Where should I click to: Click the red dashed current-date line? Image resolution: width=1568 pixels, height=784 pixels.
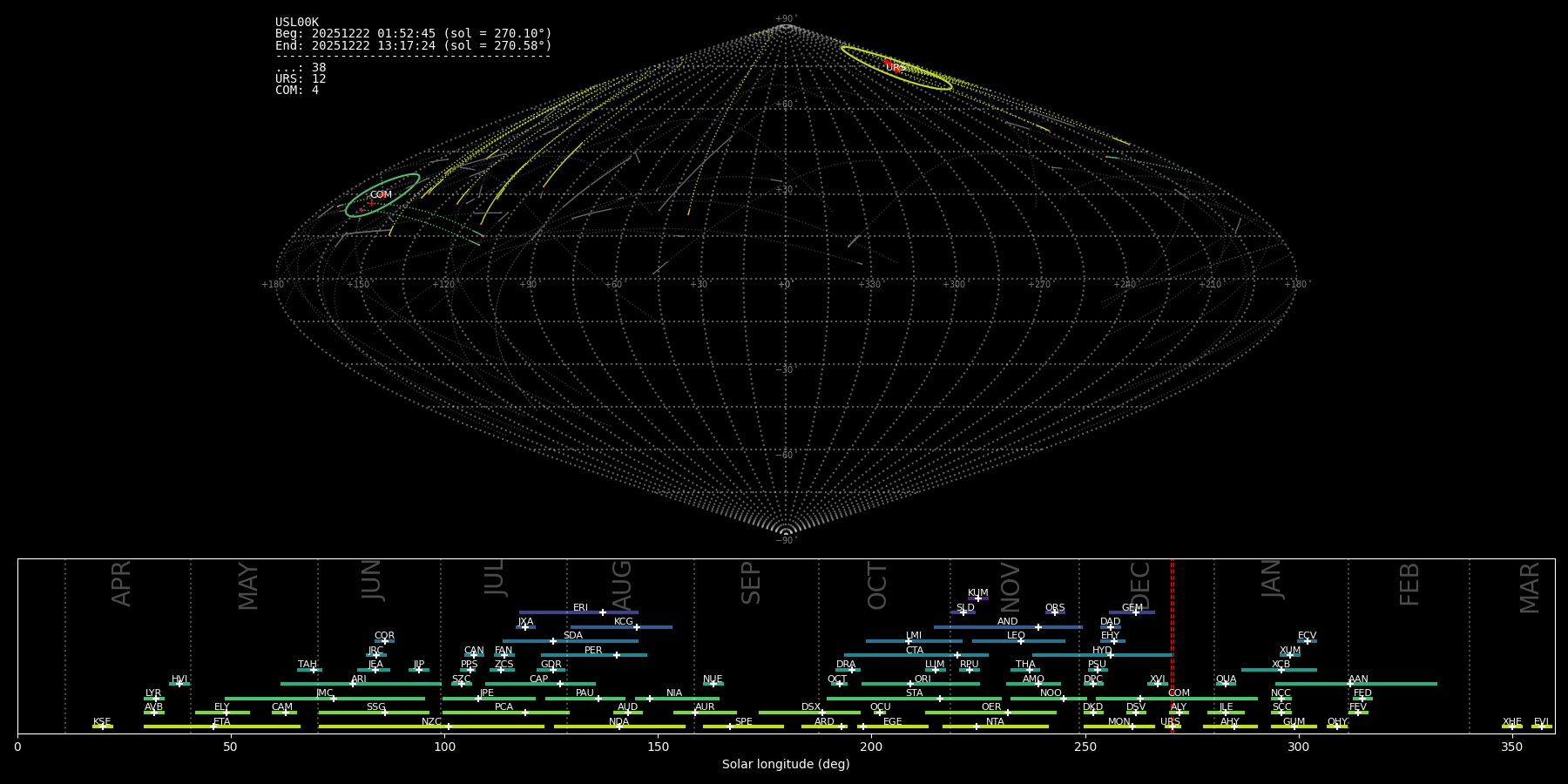tap(1173, 645)
